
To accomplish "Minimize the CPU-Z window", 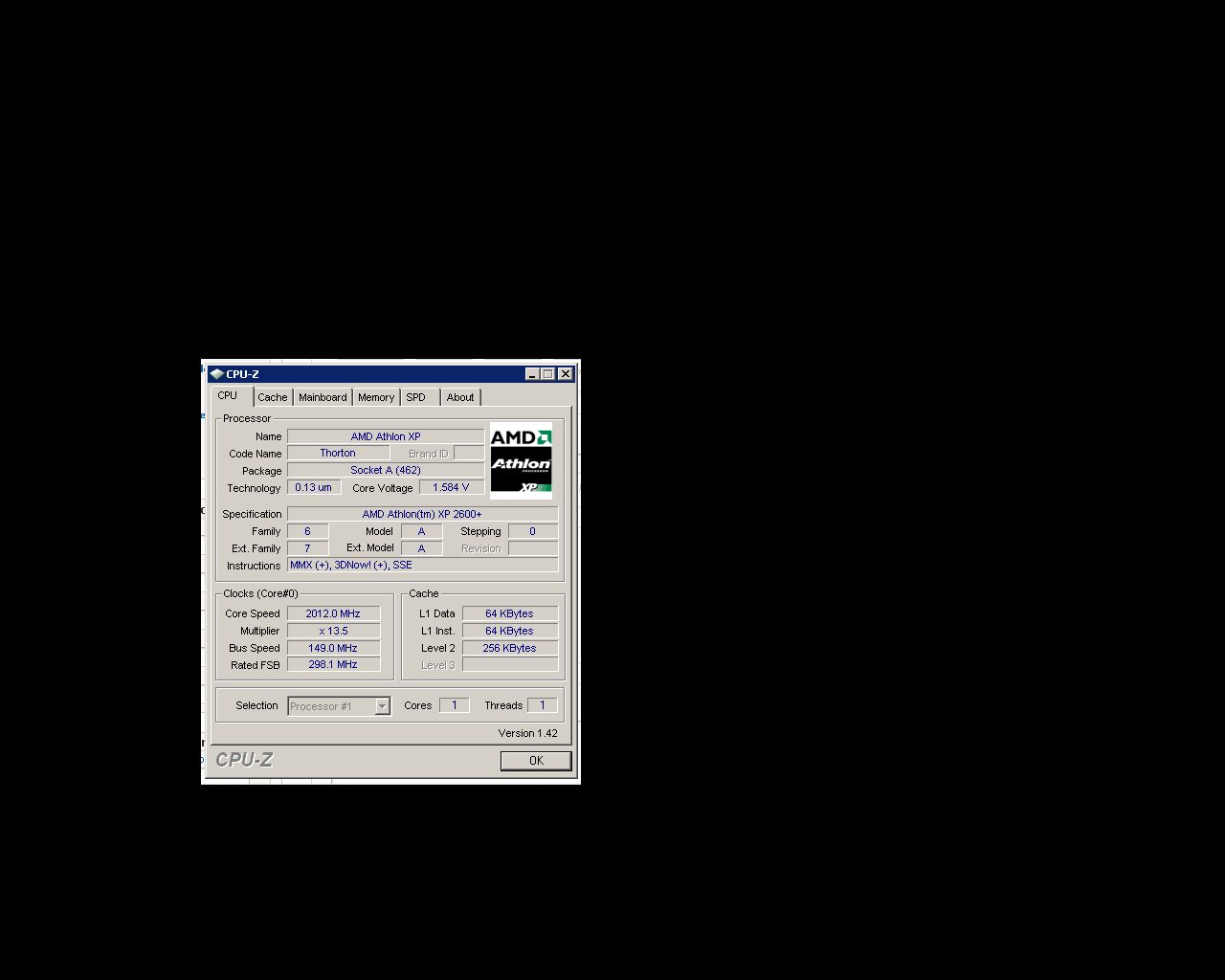I will pos(532,374).
